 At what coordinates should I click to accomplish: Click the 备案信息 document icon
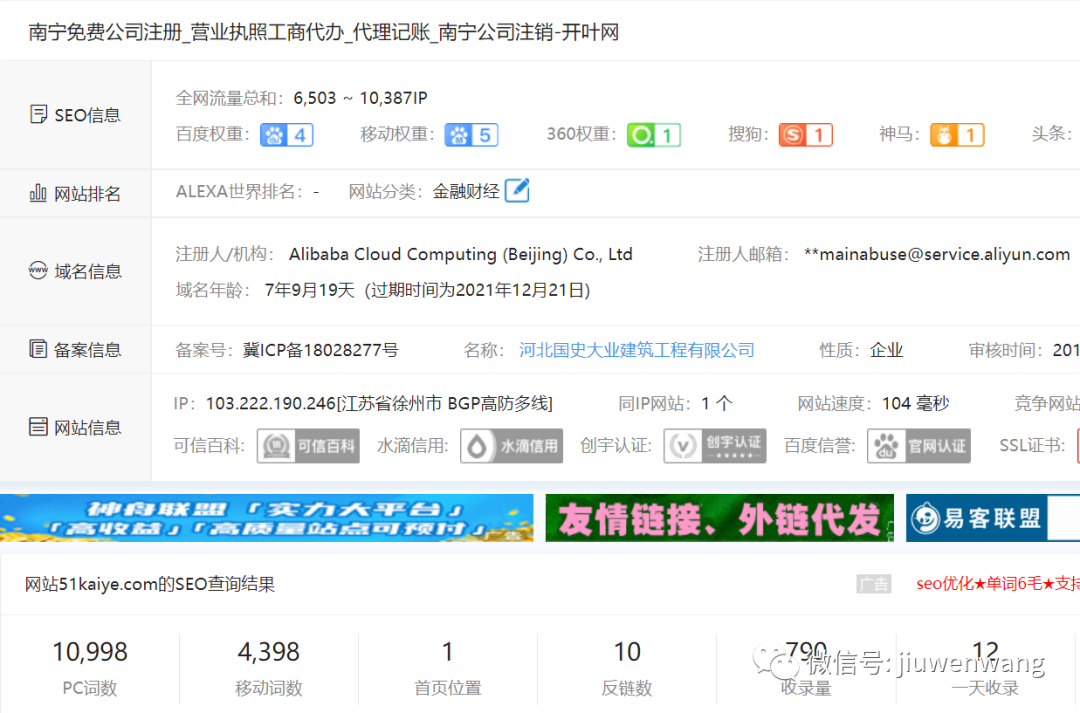point(39,349)
